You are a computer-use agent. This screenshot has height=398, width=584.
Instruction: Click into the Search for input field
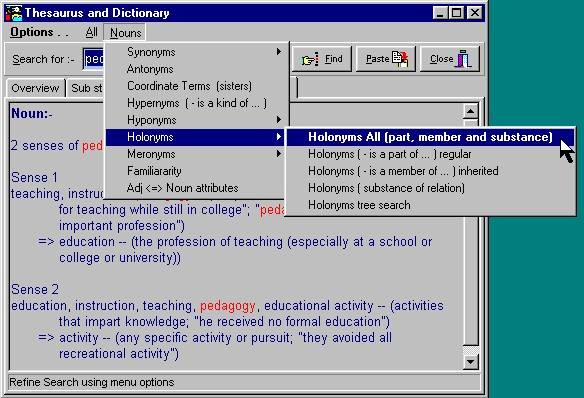pyautogui.click(x=94, y=59)
